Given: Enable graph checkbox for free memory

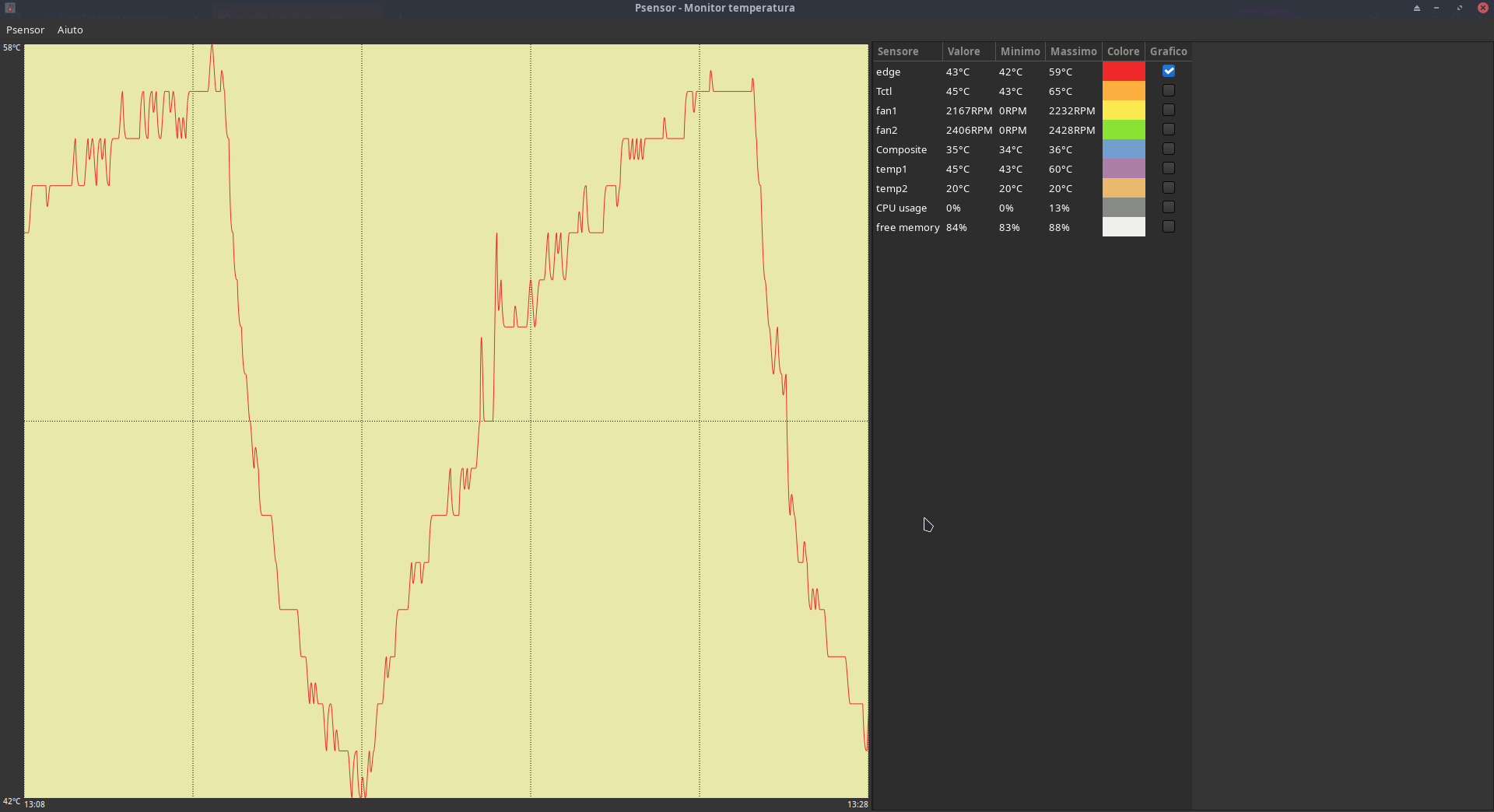Looking at the screenshot, I should 1168,226.
